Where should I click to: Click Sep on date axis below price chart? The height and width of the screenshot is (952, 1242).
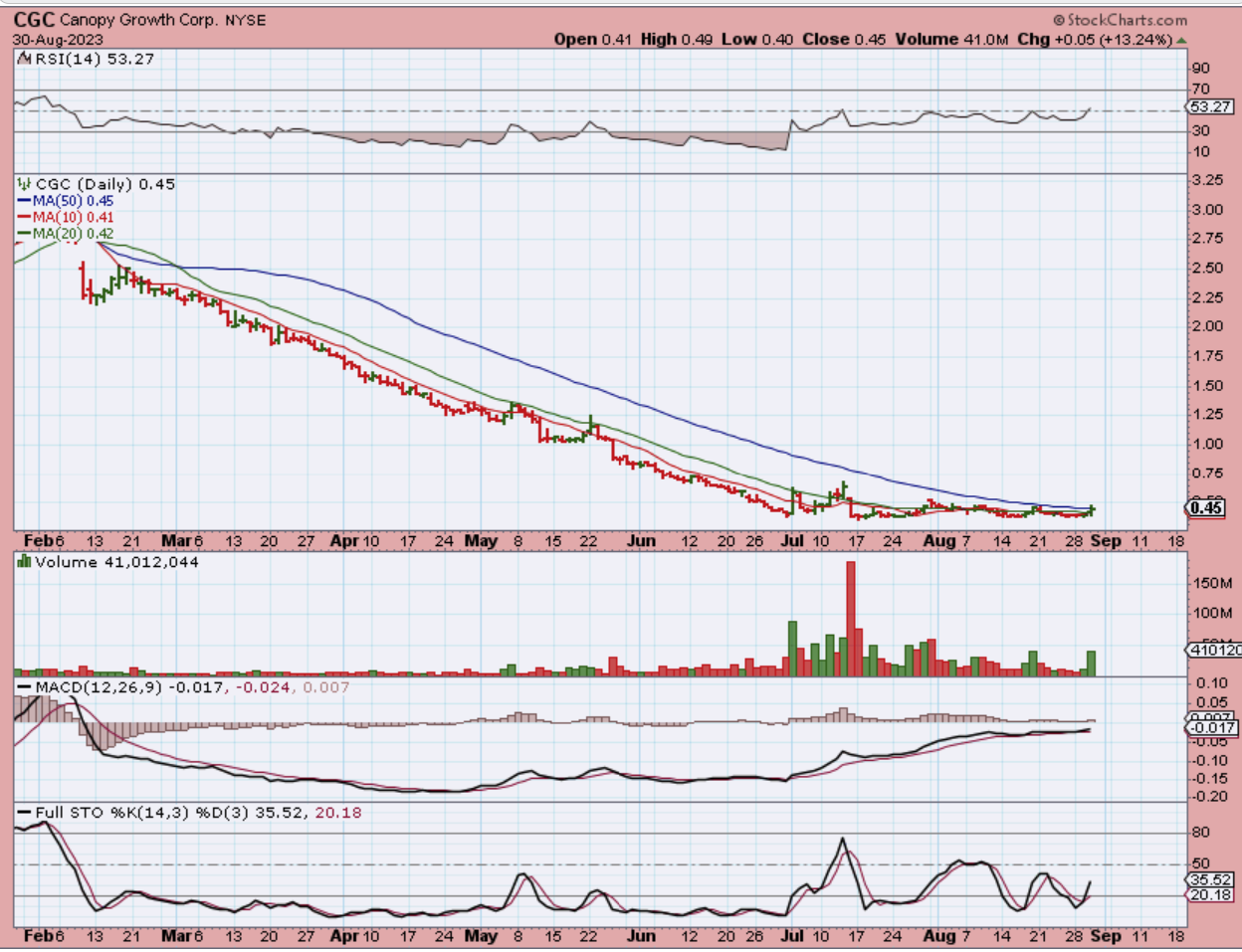[1106, 541]
